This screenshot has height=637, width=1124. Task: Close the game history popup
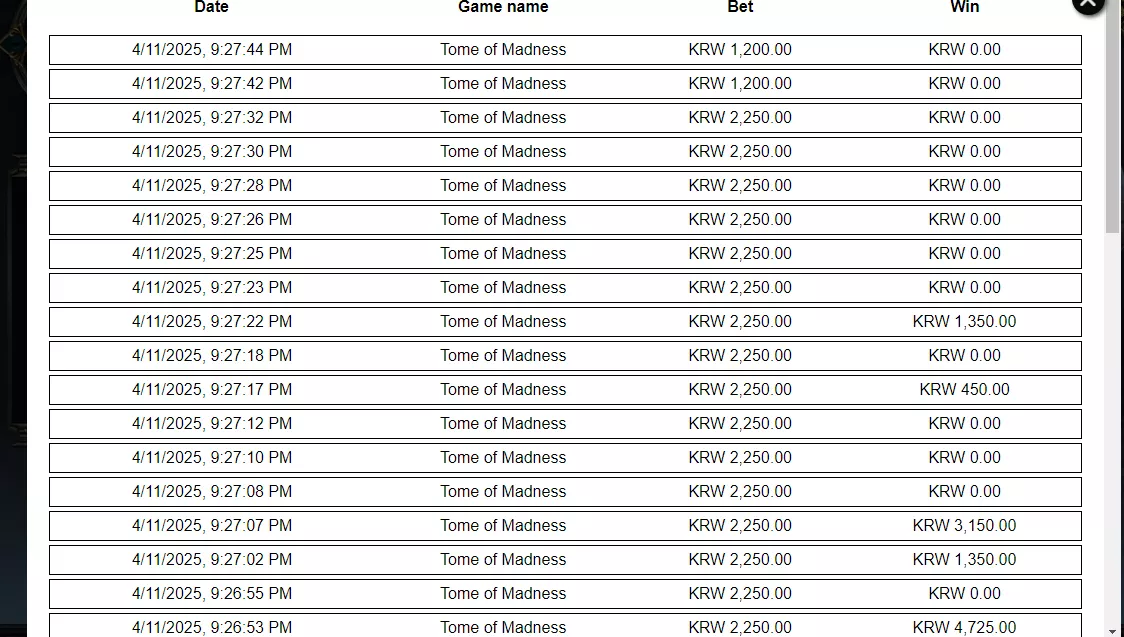pyautogui.click(x=1088, y=4)
